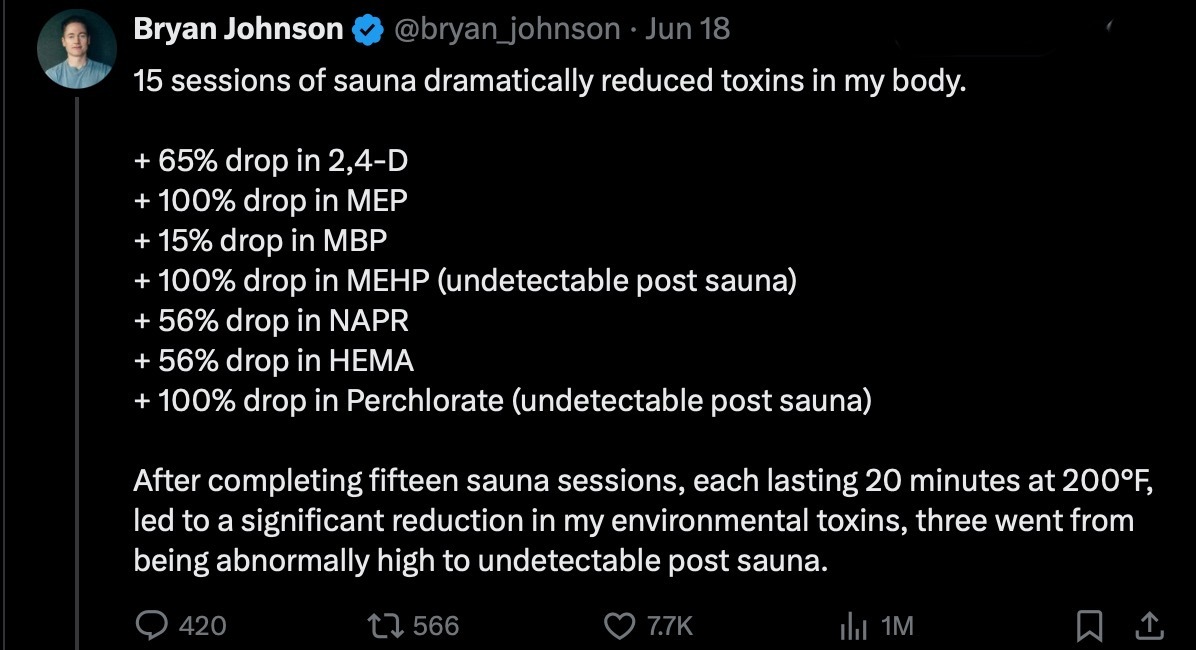Screen dimensions: 1196x650
Task: Repost the tweet using the retweet arrows icon
Action: [x=384, y=626]
